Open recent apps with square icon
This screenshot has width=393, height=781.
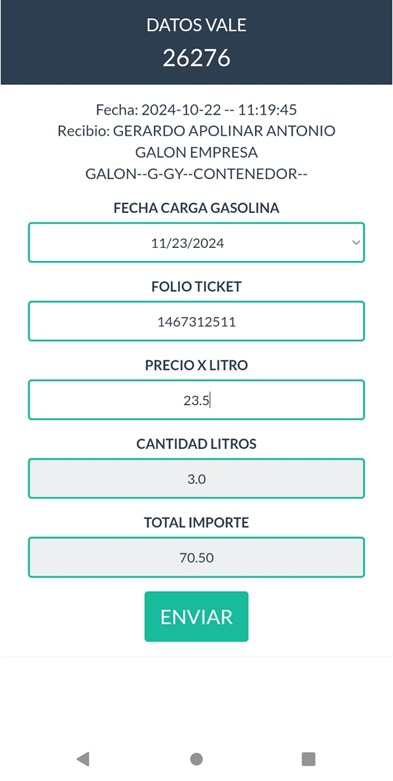(309, 759)
